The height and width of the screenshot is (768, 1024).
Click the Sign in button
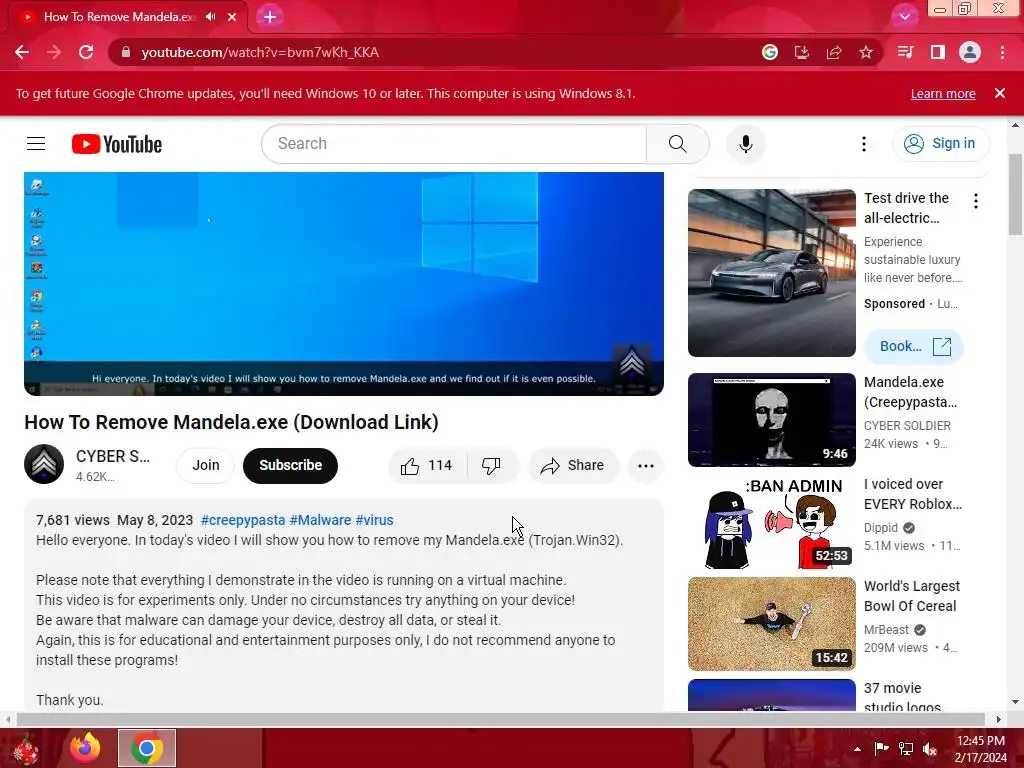point(941,144)
